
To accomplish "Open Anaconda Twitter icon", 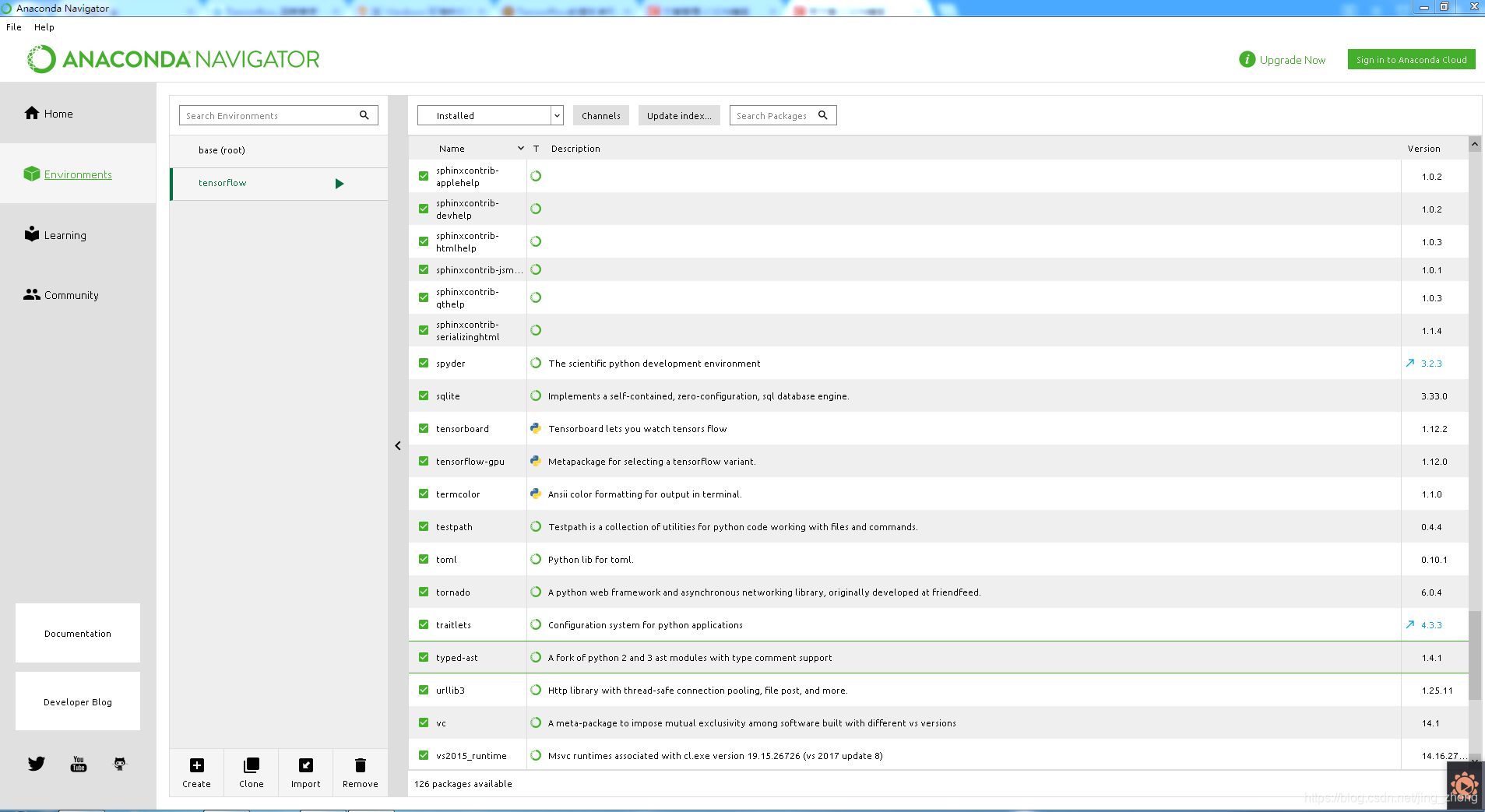I will coord(37,764).
